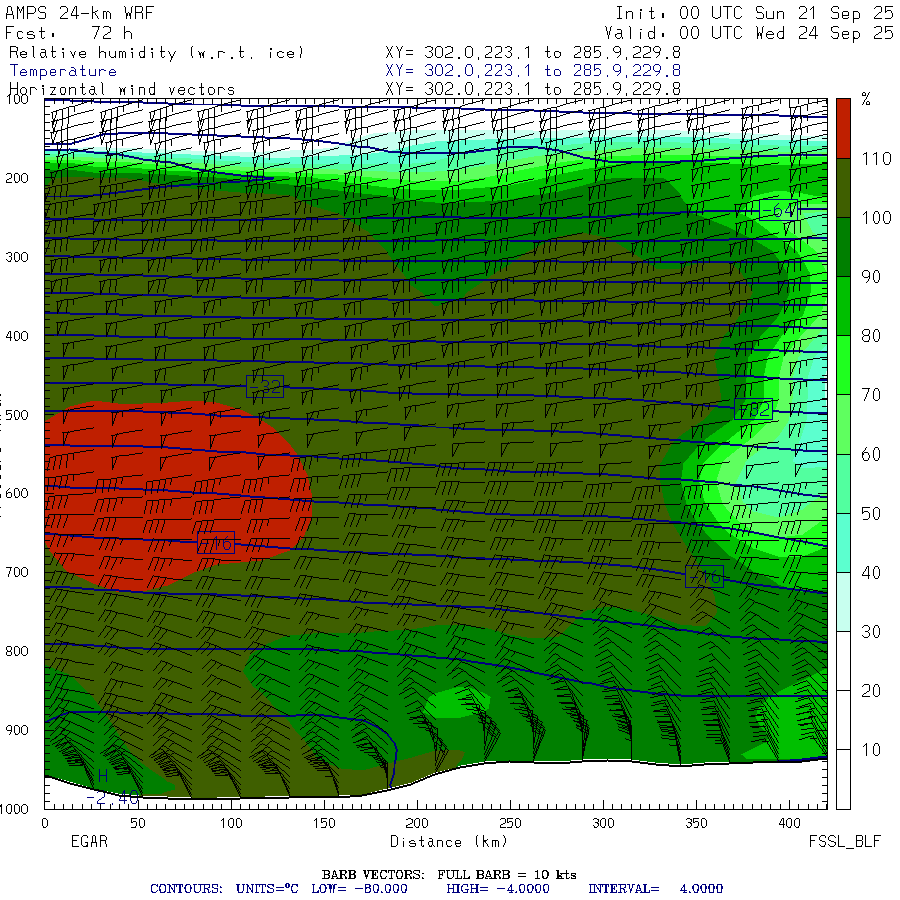
Task: Click the '-64' temperature contour label
Action: (x=778, y=211)
